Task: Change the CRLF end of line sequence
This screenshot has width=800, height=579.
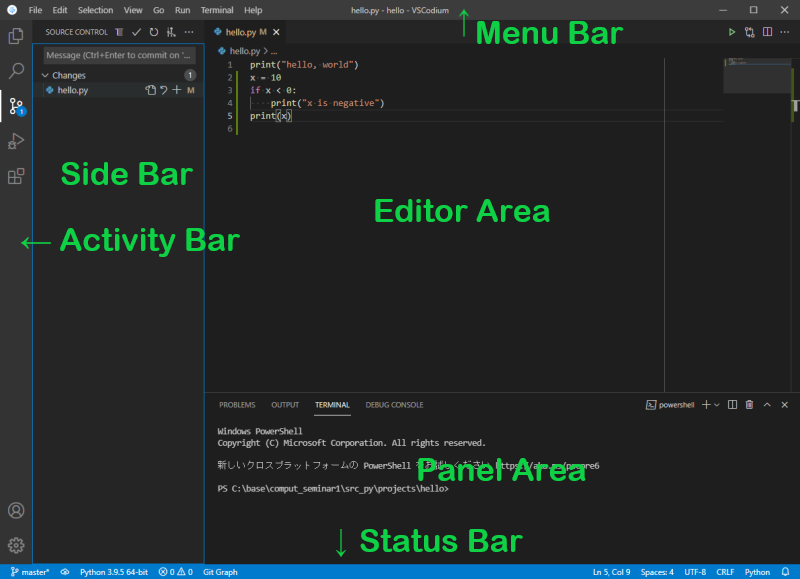Action: [725, 572]
